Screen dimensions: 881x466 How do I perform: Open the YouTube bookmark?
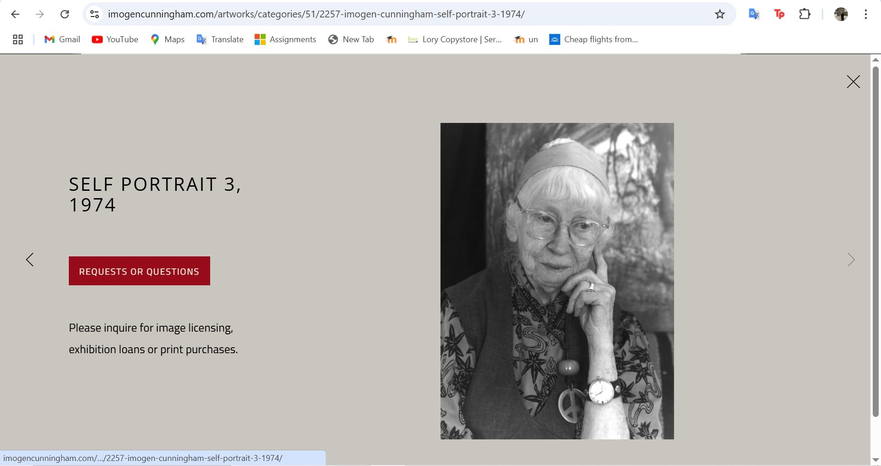[x=115, y=39]
